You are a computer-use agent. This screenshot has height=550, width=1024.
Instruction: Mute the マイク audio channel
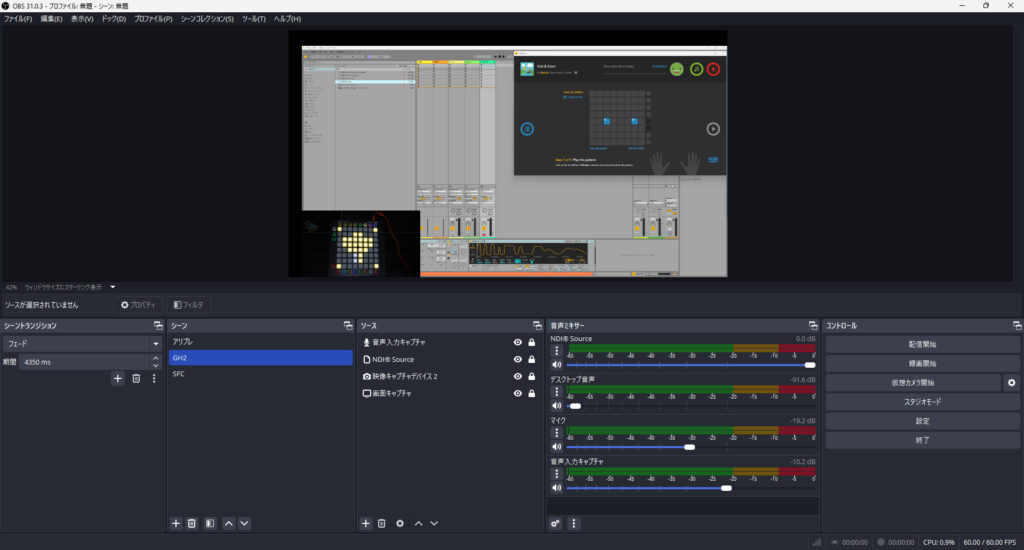coord(556,447)
